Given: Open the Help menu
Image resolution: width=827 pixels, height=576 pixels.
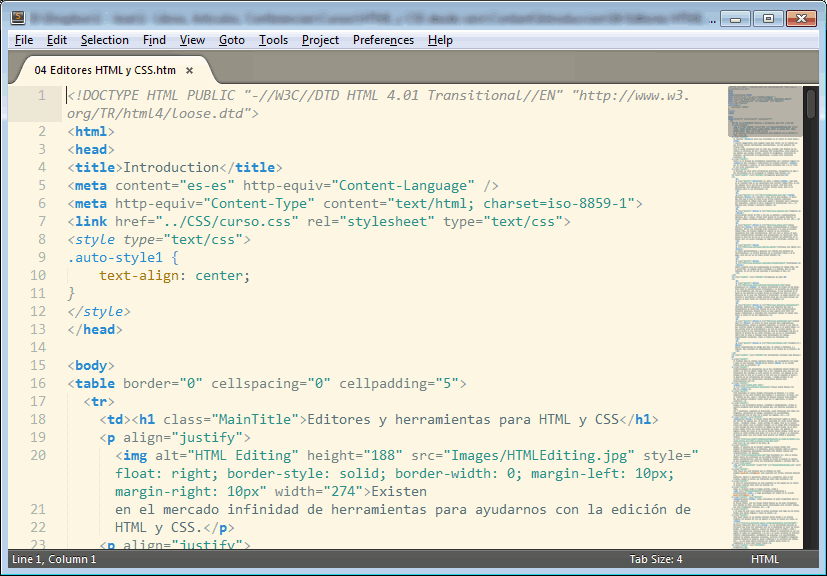Looking at the screenshot, I should [438, 40].
